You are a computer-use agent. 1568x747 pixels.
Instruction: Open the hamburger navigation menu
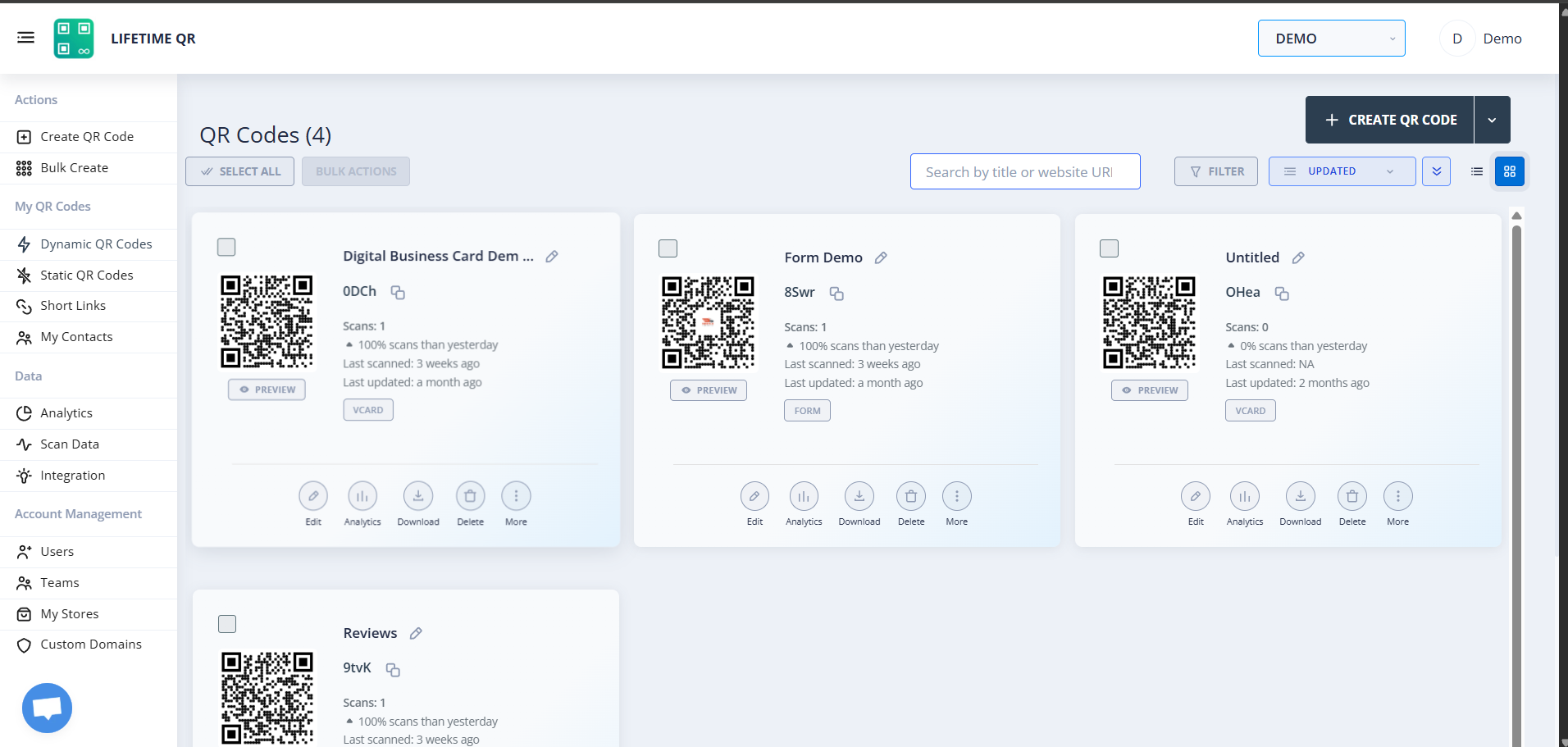coord(25,38)
